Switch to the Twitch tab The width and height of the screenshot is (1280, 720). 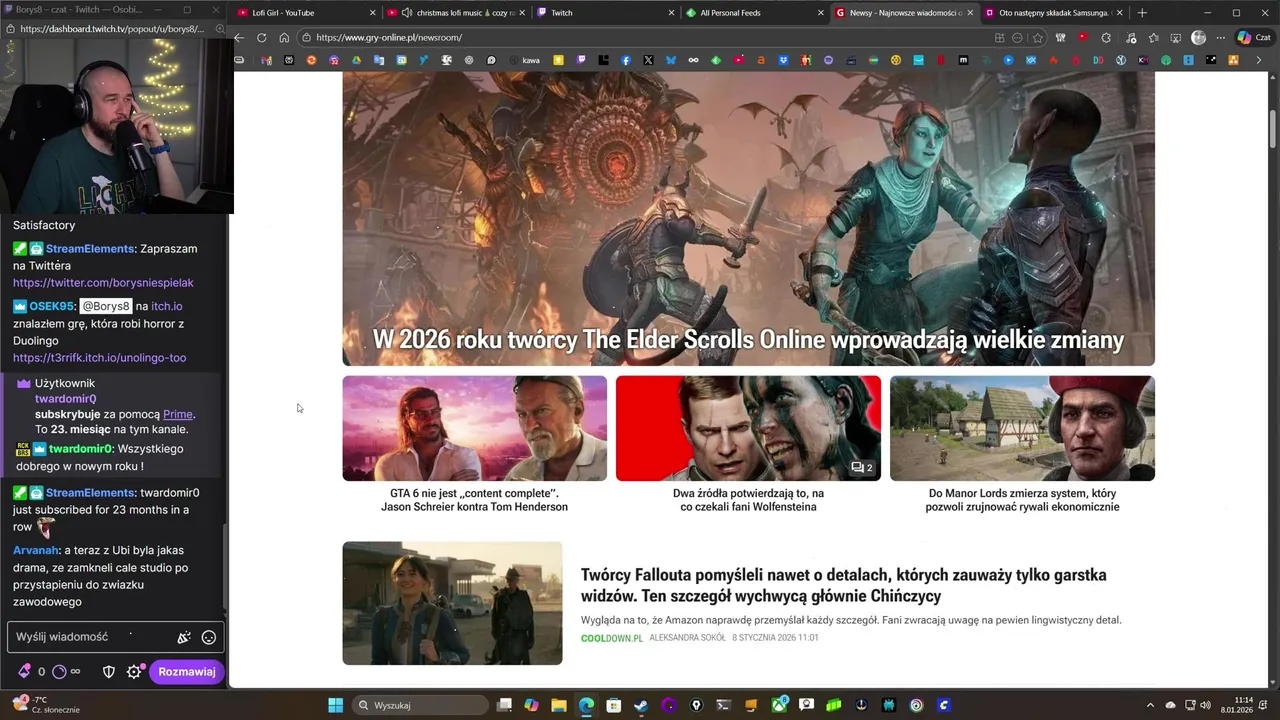pyautogui.click(x=605, y=13)
